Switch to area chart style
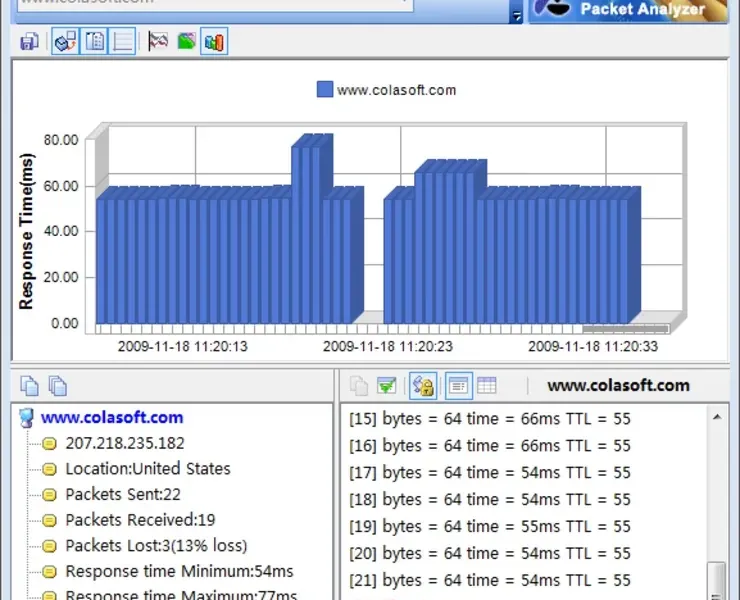The height and width of the screenshot is (600, 740). 186,42
